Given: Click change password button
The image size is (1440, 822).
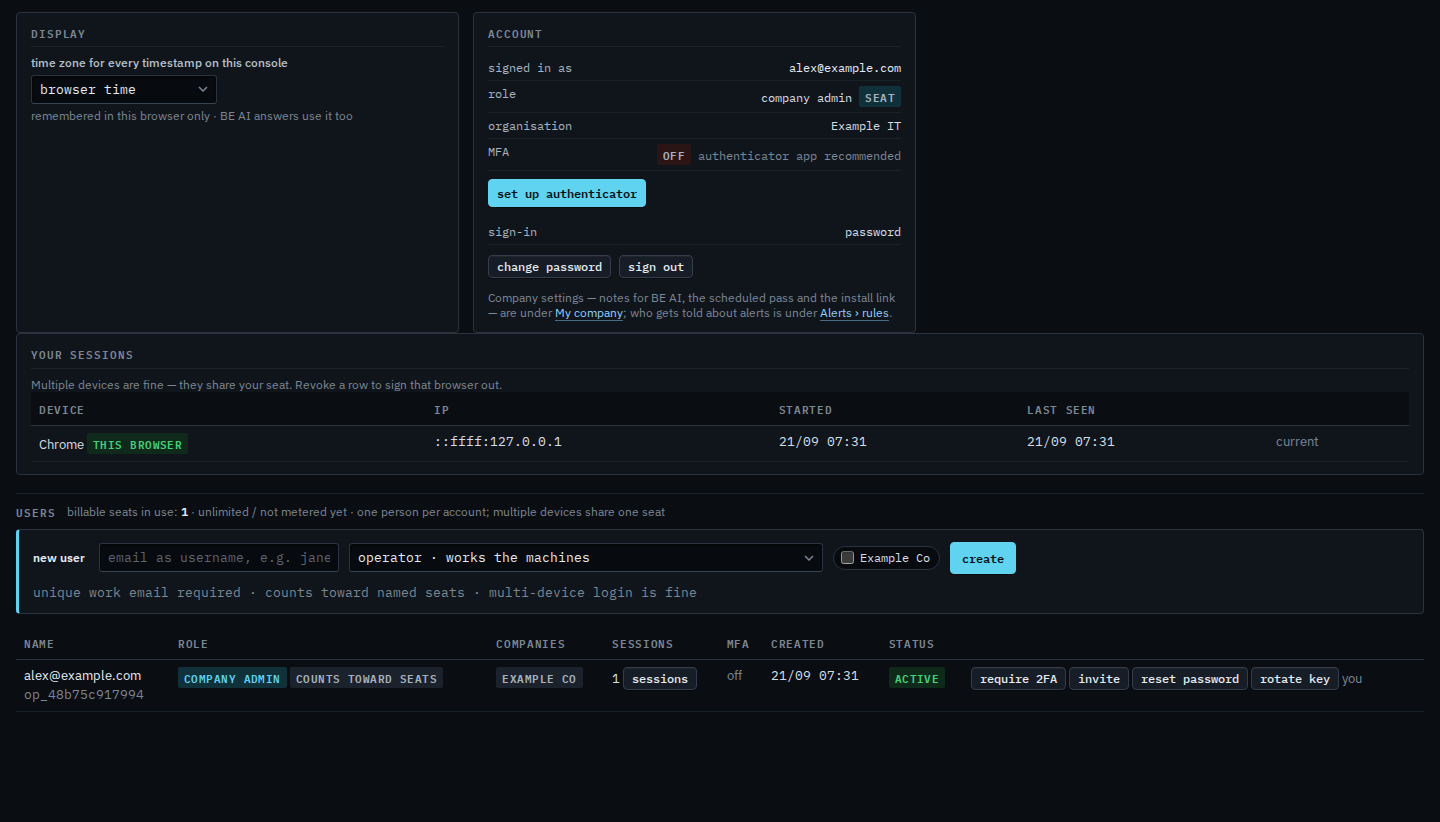Looking at the screenshot, I should pyautogui.click(x=549, y=267).
